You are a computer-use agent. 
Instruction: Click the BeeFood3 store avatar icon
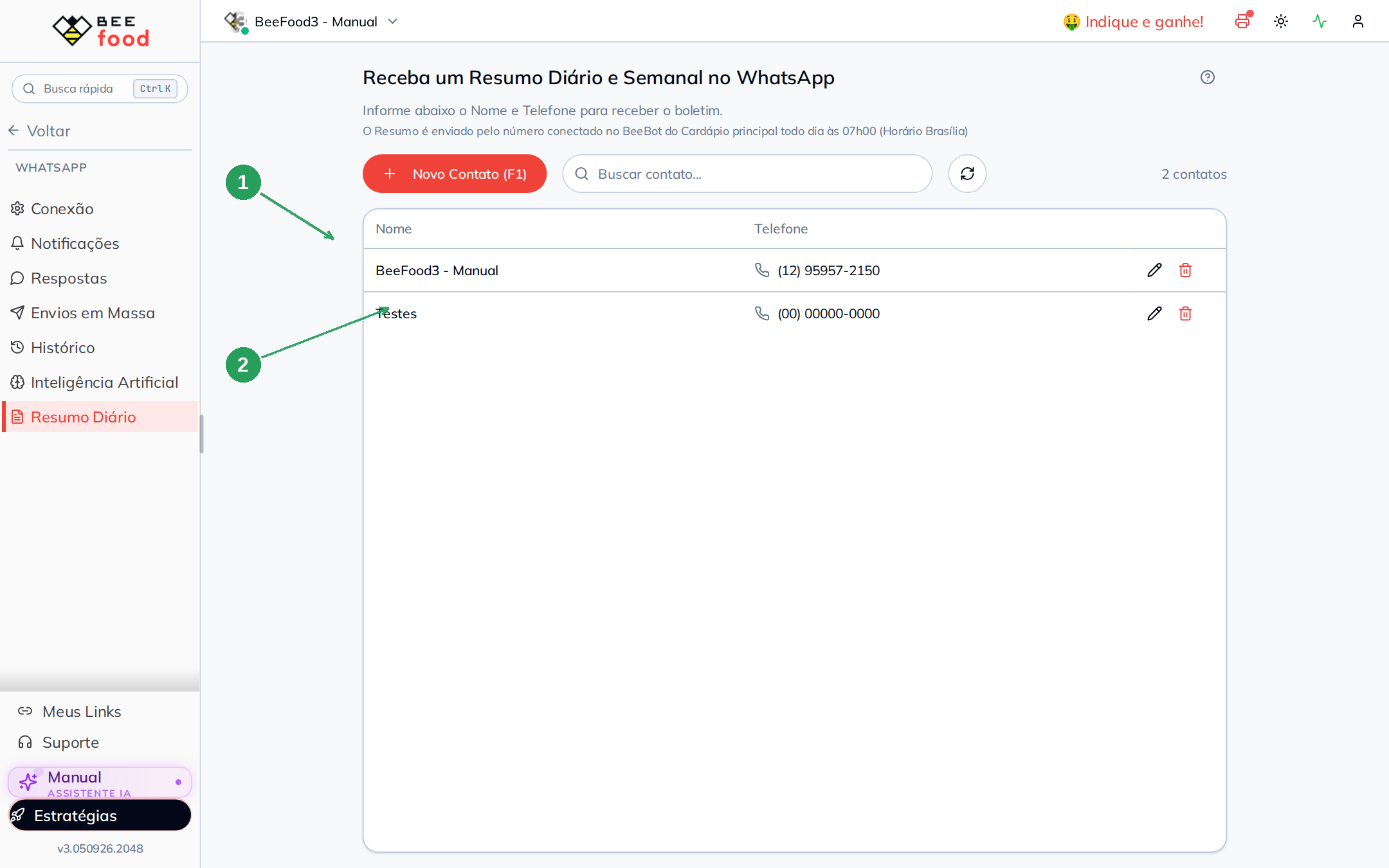coord(236,21)
